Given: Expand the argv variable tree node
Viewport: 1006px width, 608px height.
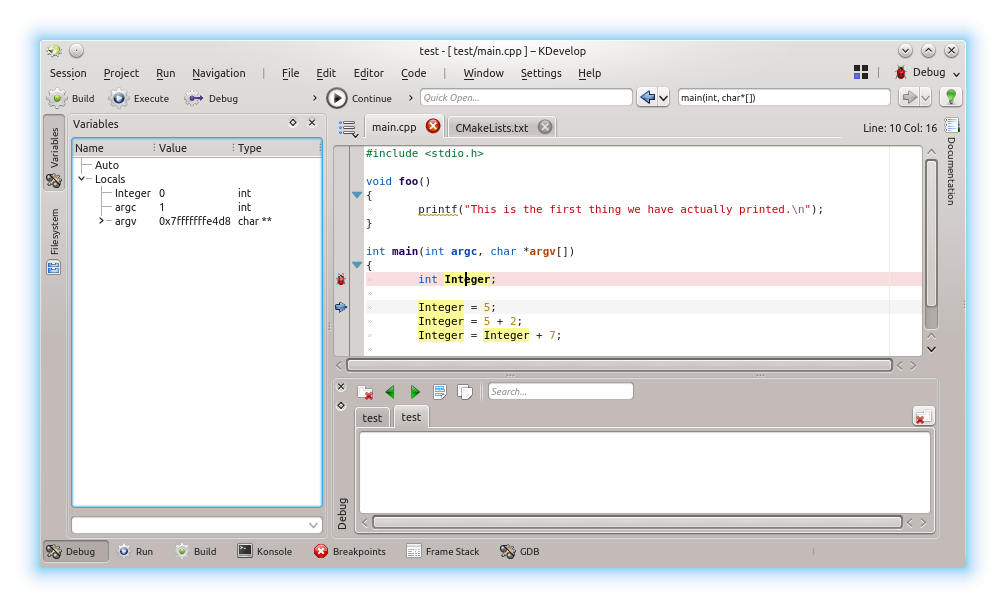Looking at the screenshot, I should (102, 221).
